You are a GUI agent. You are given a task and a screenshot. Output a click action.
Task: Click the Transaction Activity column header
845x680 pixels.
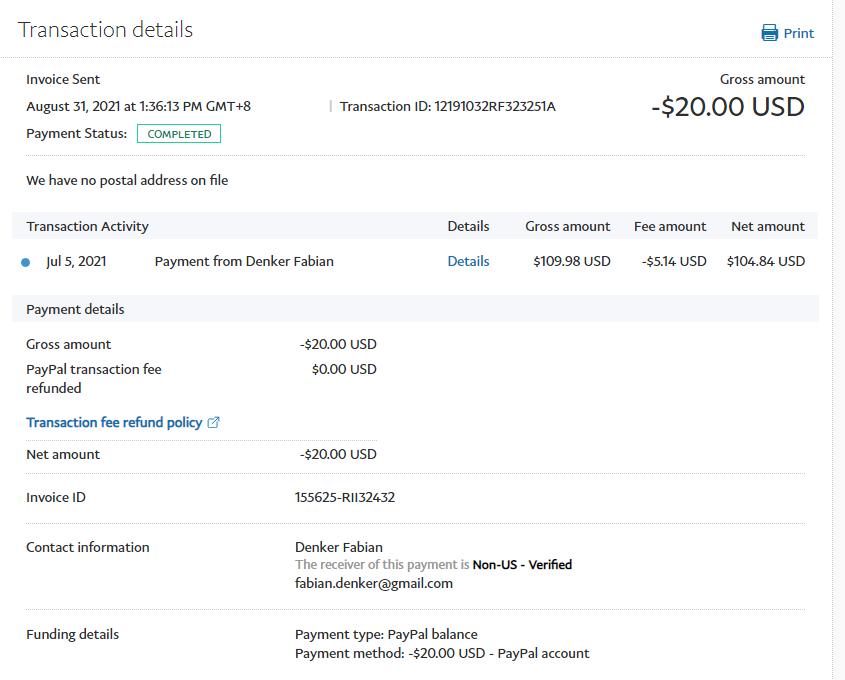click(87, 226)
